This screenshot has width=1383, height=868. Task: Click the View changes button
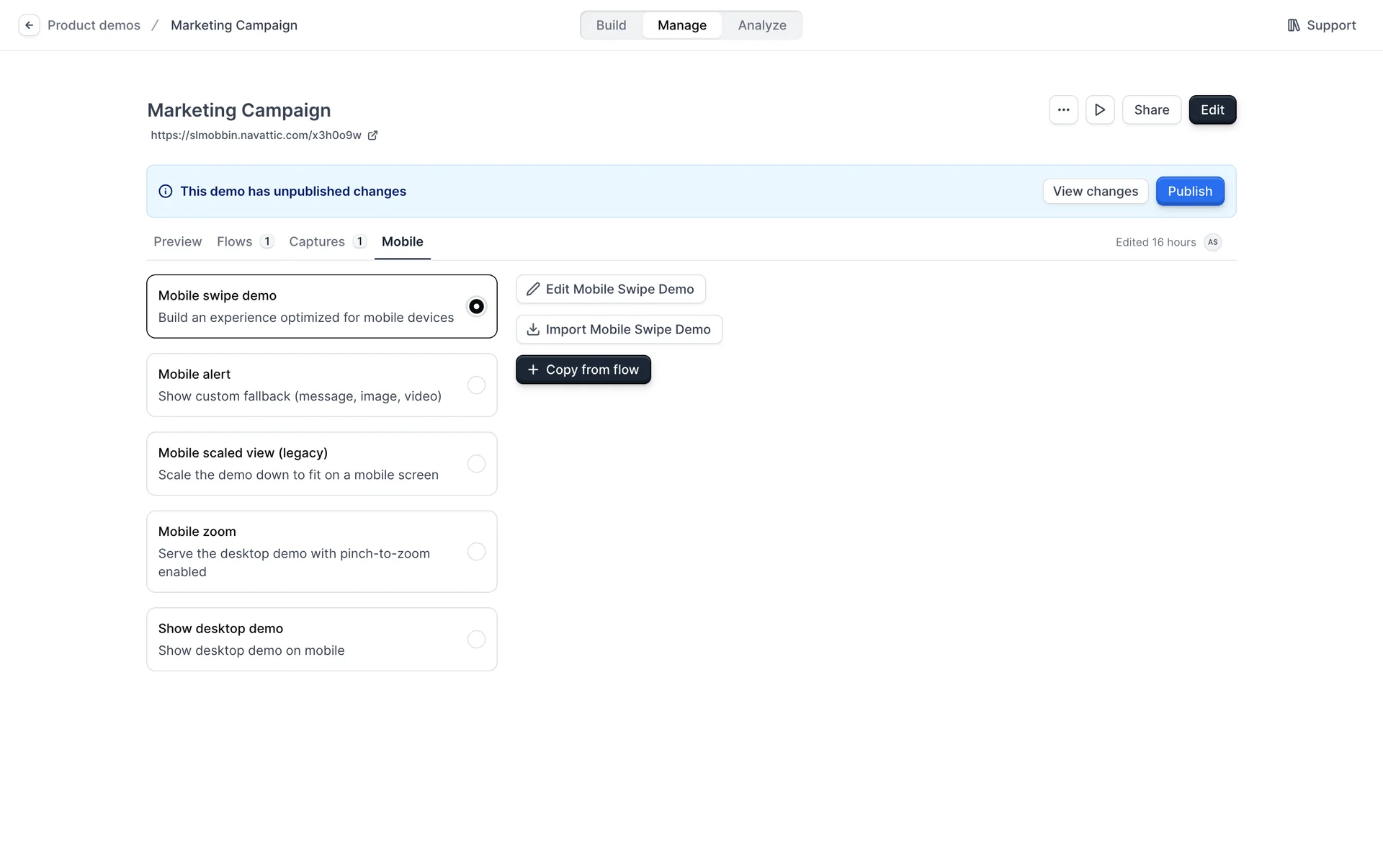click(1095, 192)
